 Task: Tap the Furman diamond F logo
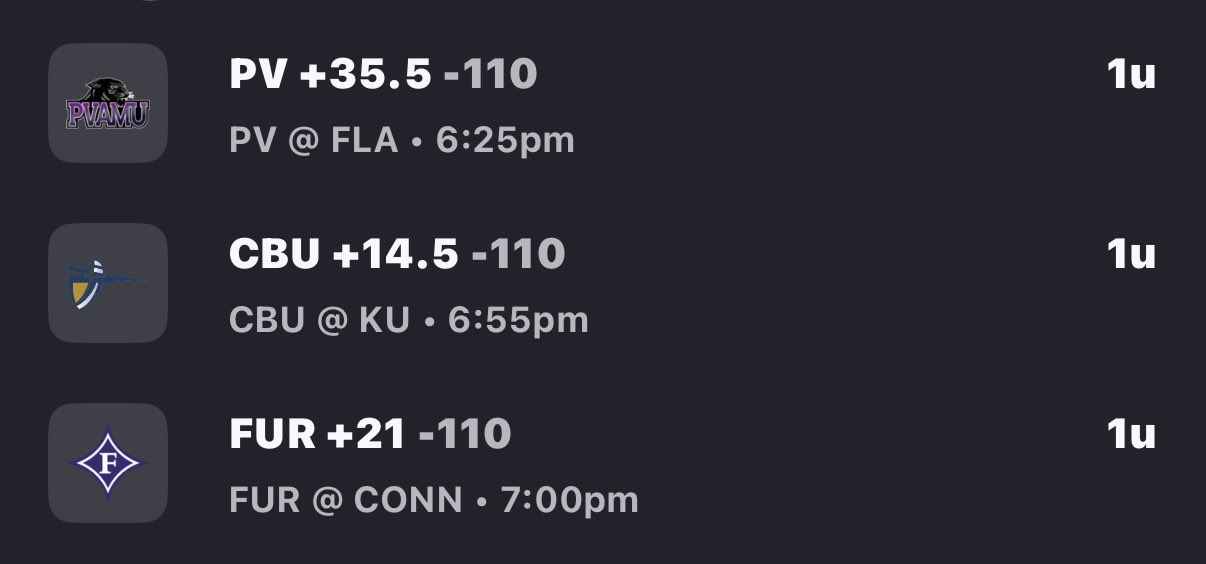click(107, 463)
